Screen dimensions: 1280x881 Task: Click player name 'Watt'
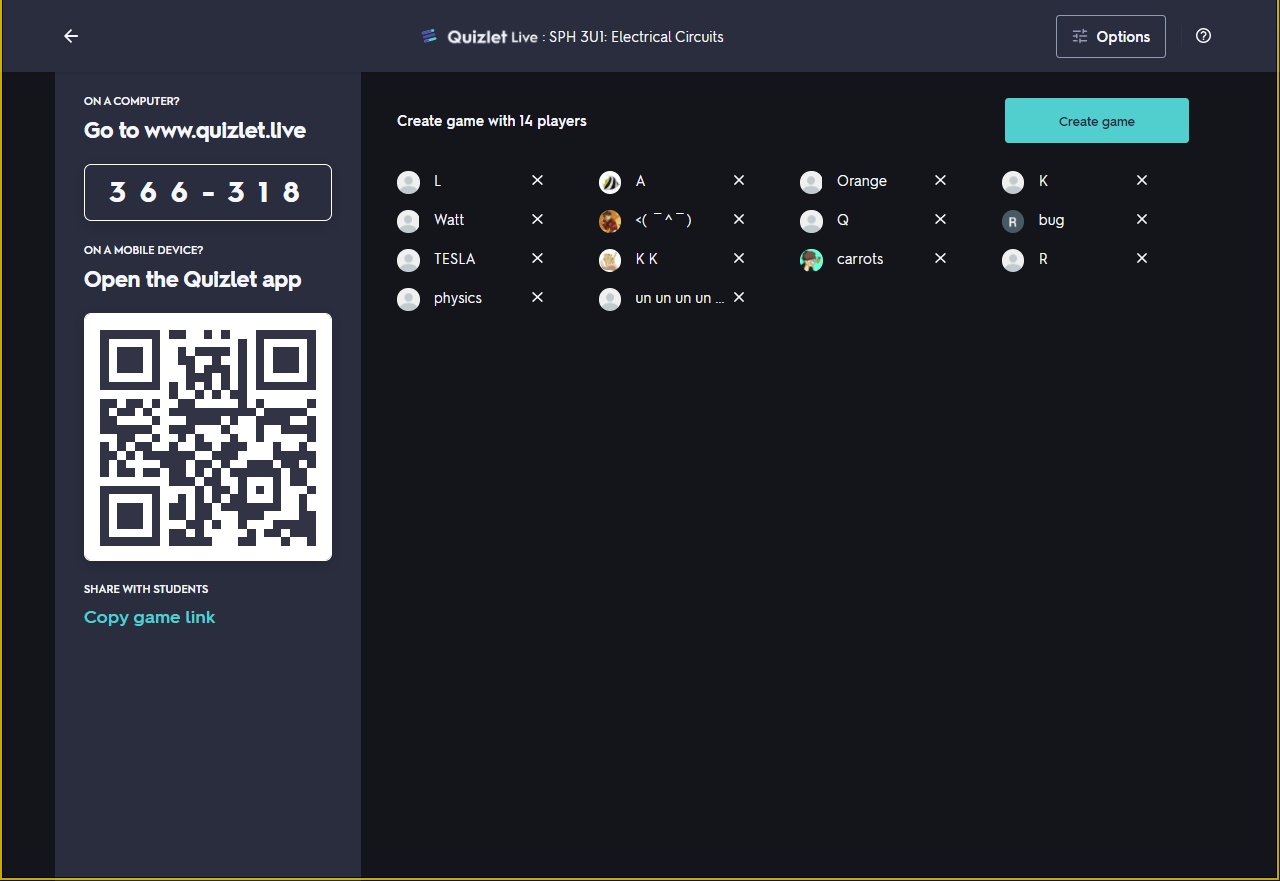click(x=449, y=220)
